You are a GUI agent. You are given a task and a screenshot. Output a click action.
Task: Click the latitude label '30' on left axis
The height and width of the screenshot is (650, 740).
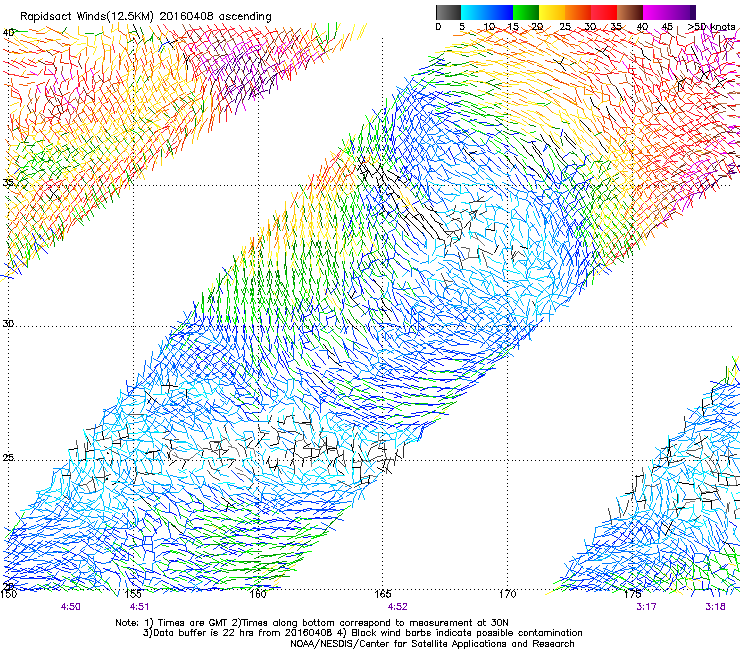pyautogui.click(x=8, y=324)
